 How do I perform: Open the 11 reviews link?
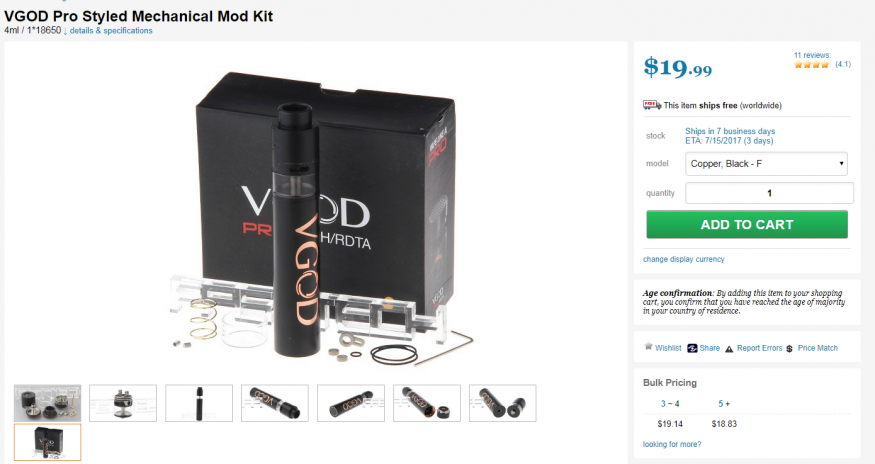click(812, 55)
